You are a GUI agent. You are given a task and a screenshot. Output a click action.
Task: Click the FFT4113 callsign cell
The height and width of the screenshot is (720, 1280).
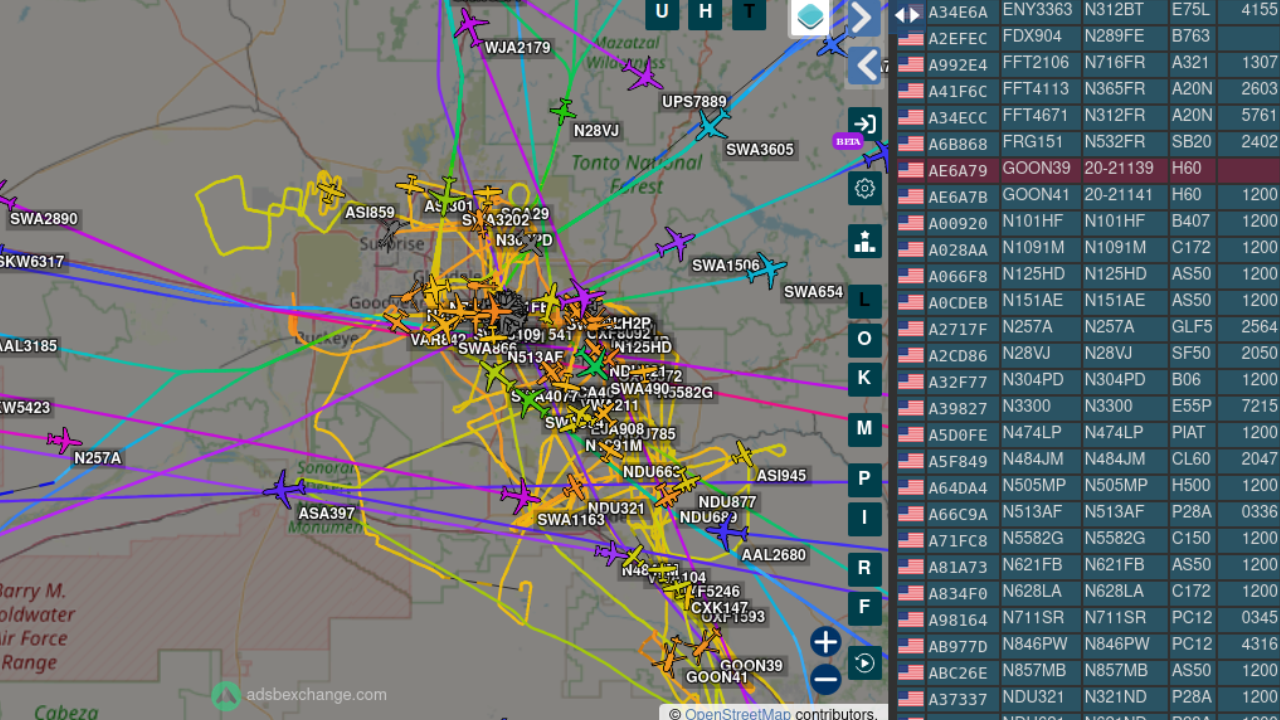(x=1036, y=89)
